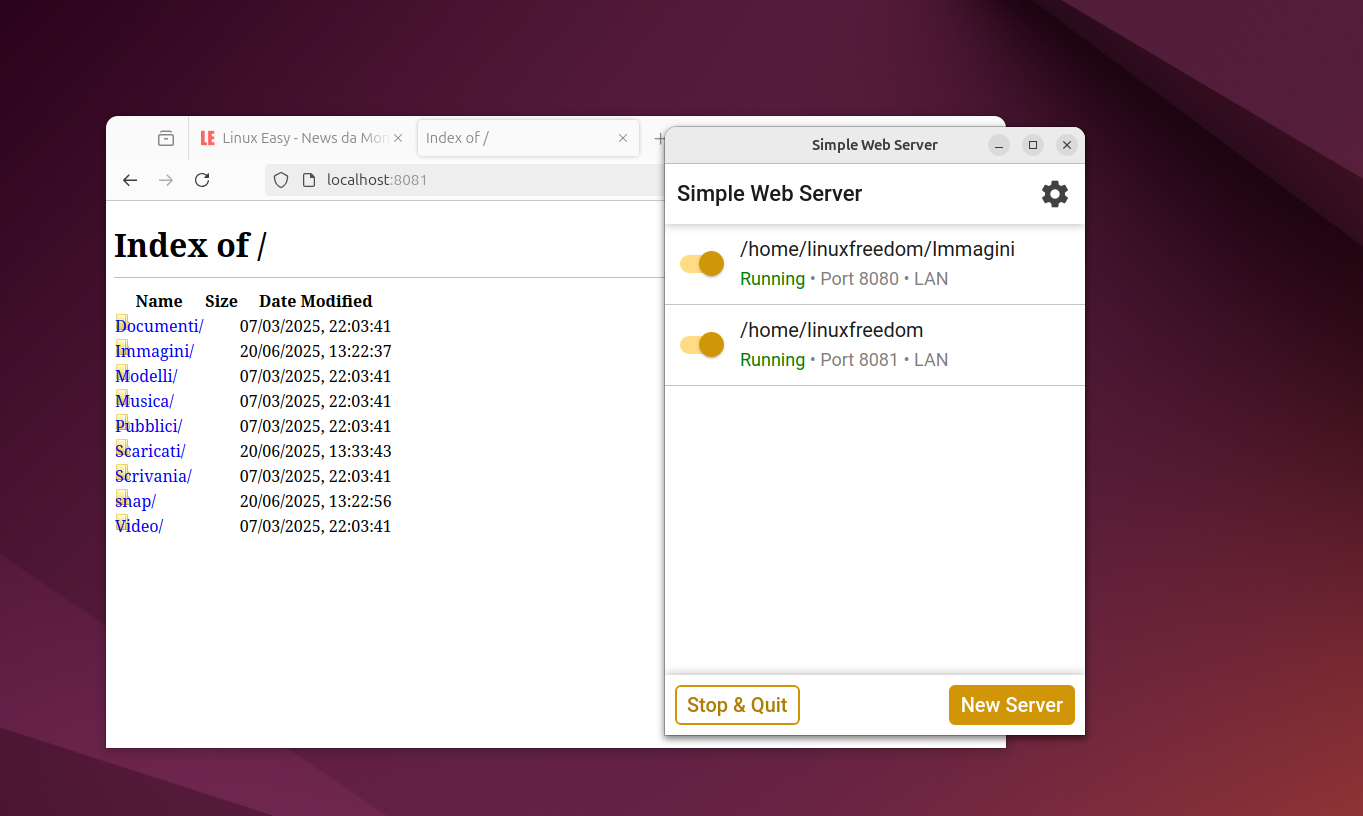Click Running status of port 8080 server
1363x816 pixels.
click(x=772, y=279)
